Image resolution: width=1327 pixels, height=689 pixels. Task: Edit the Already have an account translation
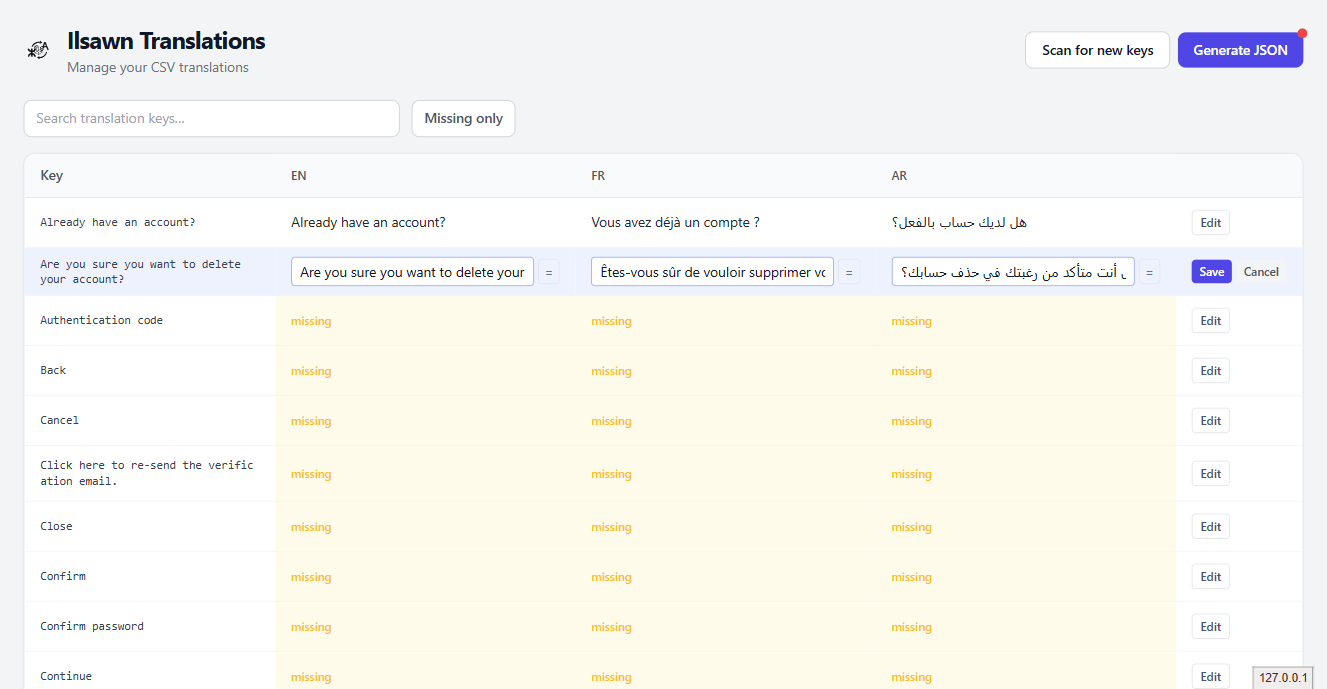(1210, 222)
